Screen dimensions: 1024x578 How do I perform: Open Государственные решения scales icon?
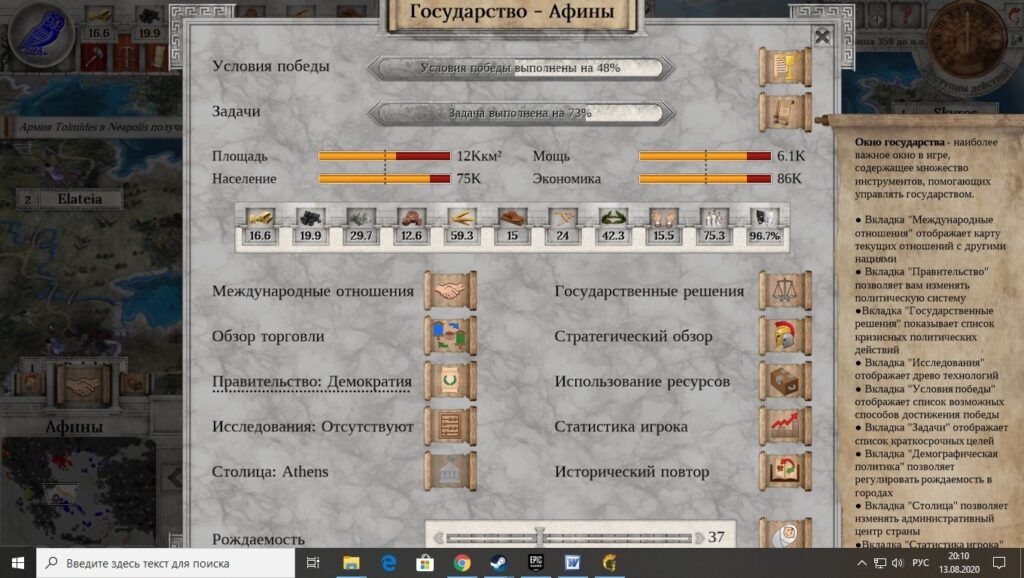pos(785,291)
